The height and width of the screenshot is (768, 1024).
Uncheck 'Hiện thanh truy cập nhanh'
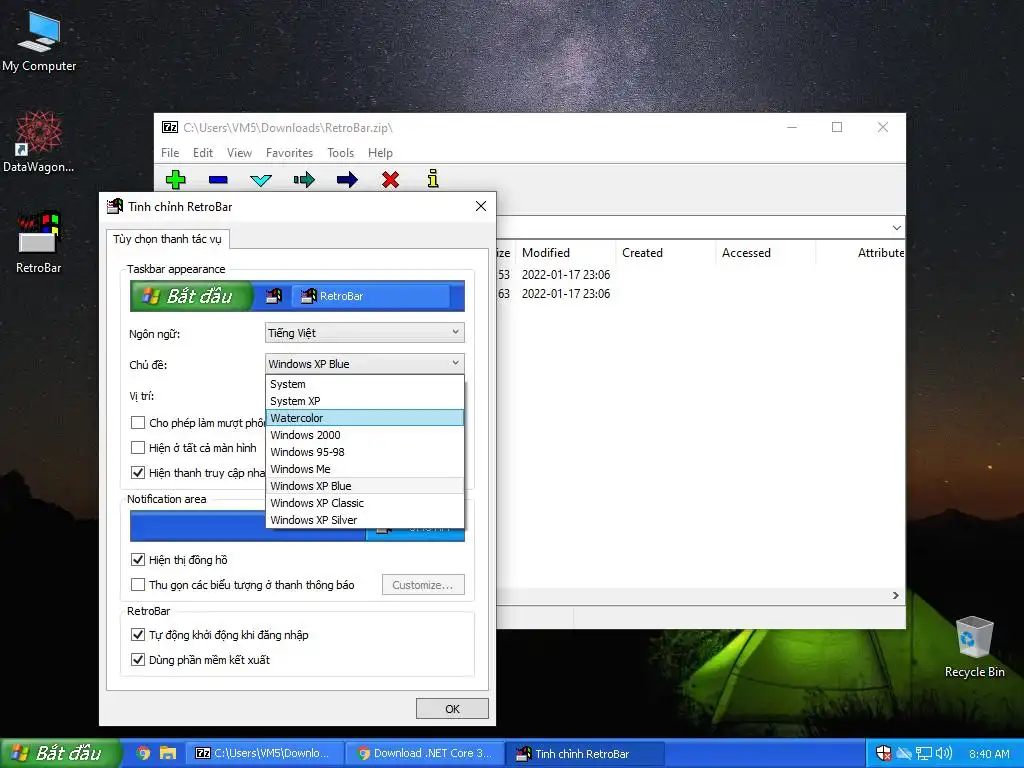pyautogui.click(x=138, y=472)
